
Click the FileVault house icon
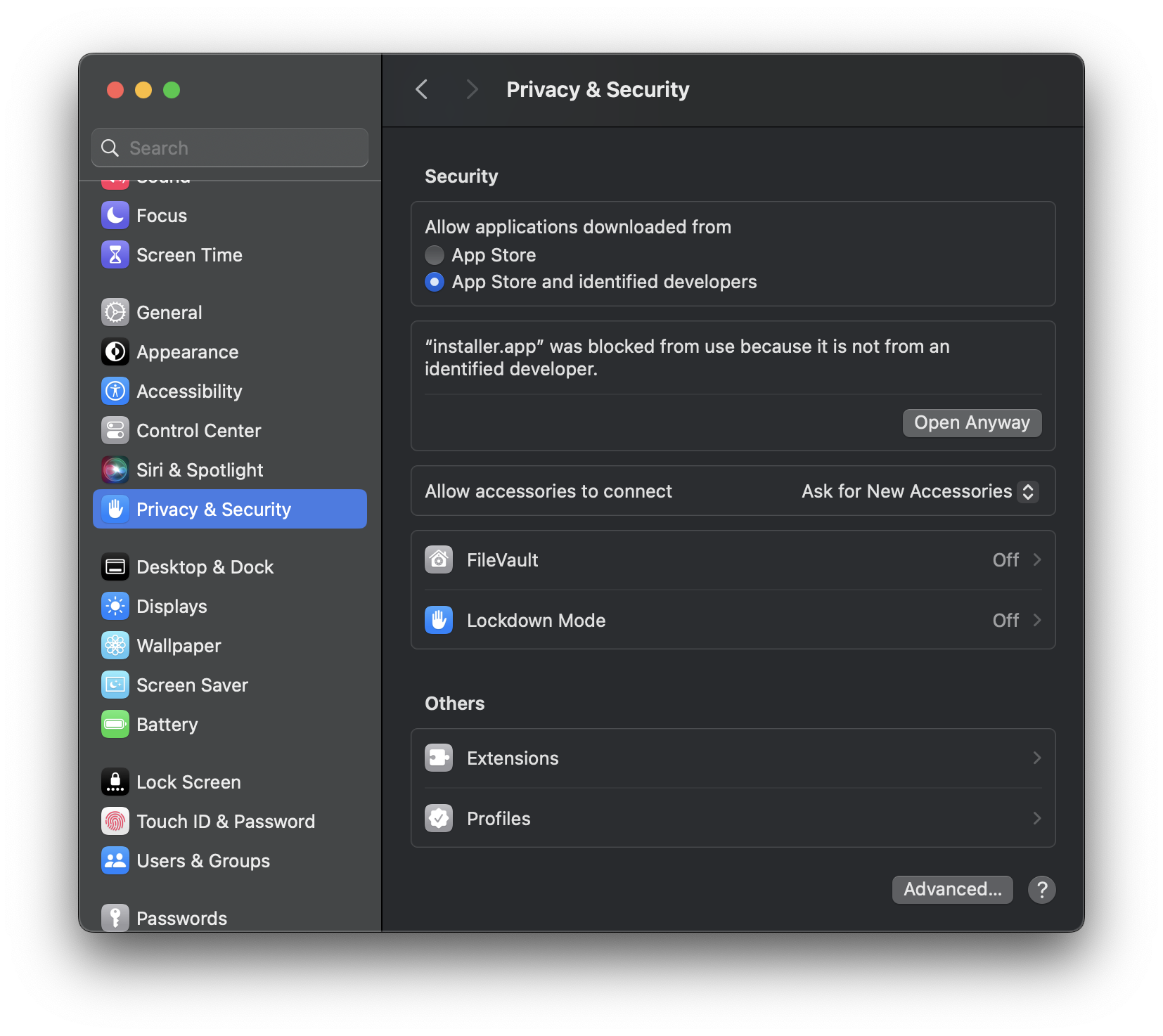(439, 559)
